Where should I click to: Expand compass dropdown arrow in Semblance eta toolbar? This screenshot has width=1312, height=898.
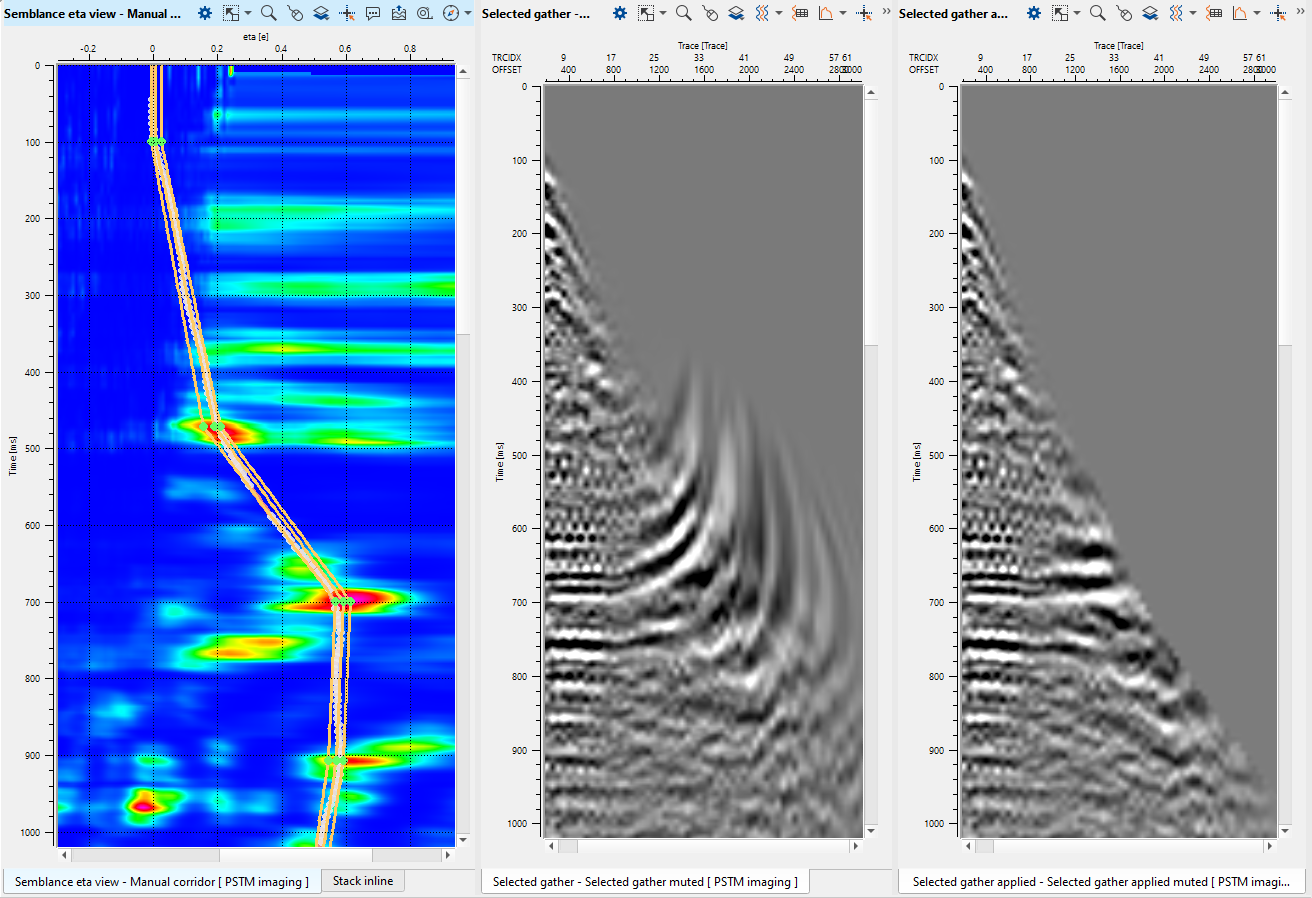[x=466, y=13]
